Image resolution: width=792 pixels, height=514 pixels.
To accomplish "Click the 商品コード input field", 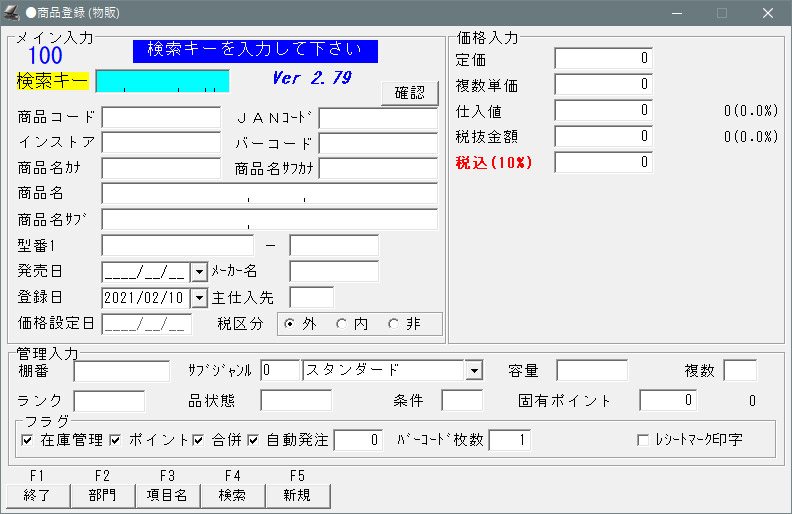I will pyautogui.click(x=161, y=118).
